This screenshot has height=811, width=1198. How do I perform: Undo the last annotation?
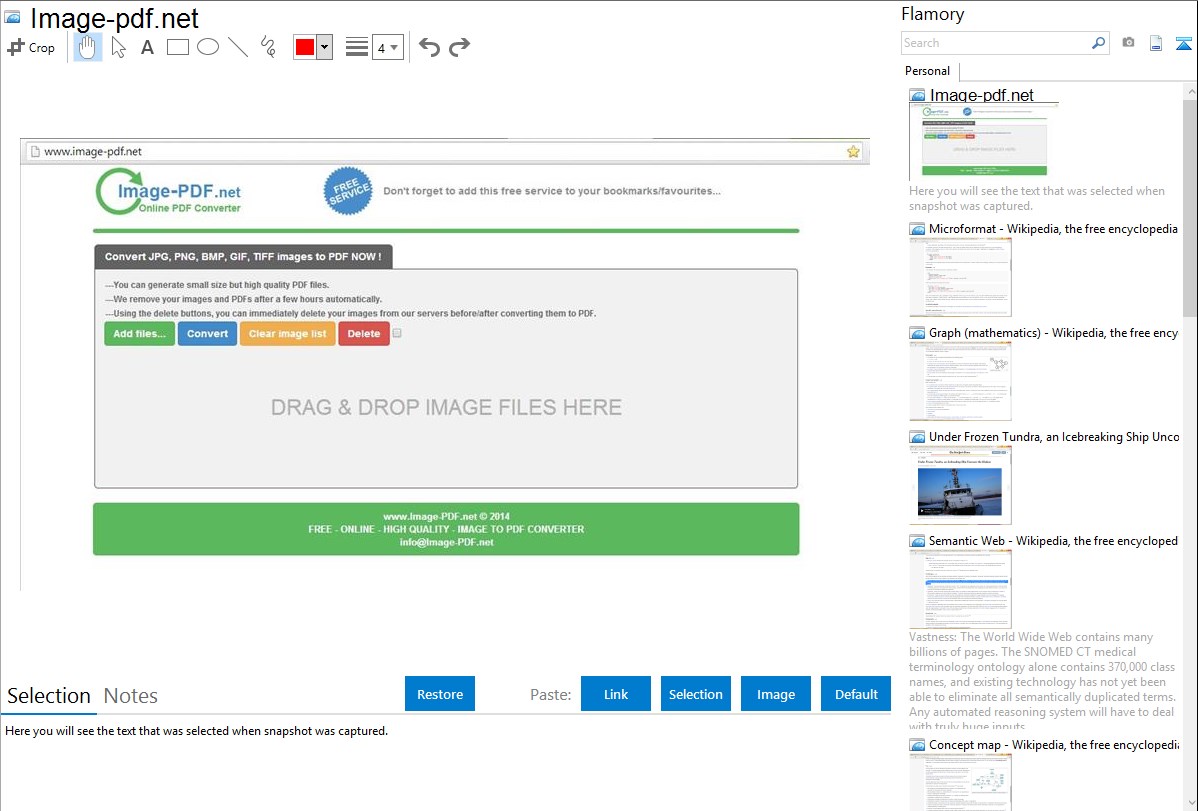[x=429, y=47]
